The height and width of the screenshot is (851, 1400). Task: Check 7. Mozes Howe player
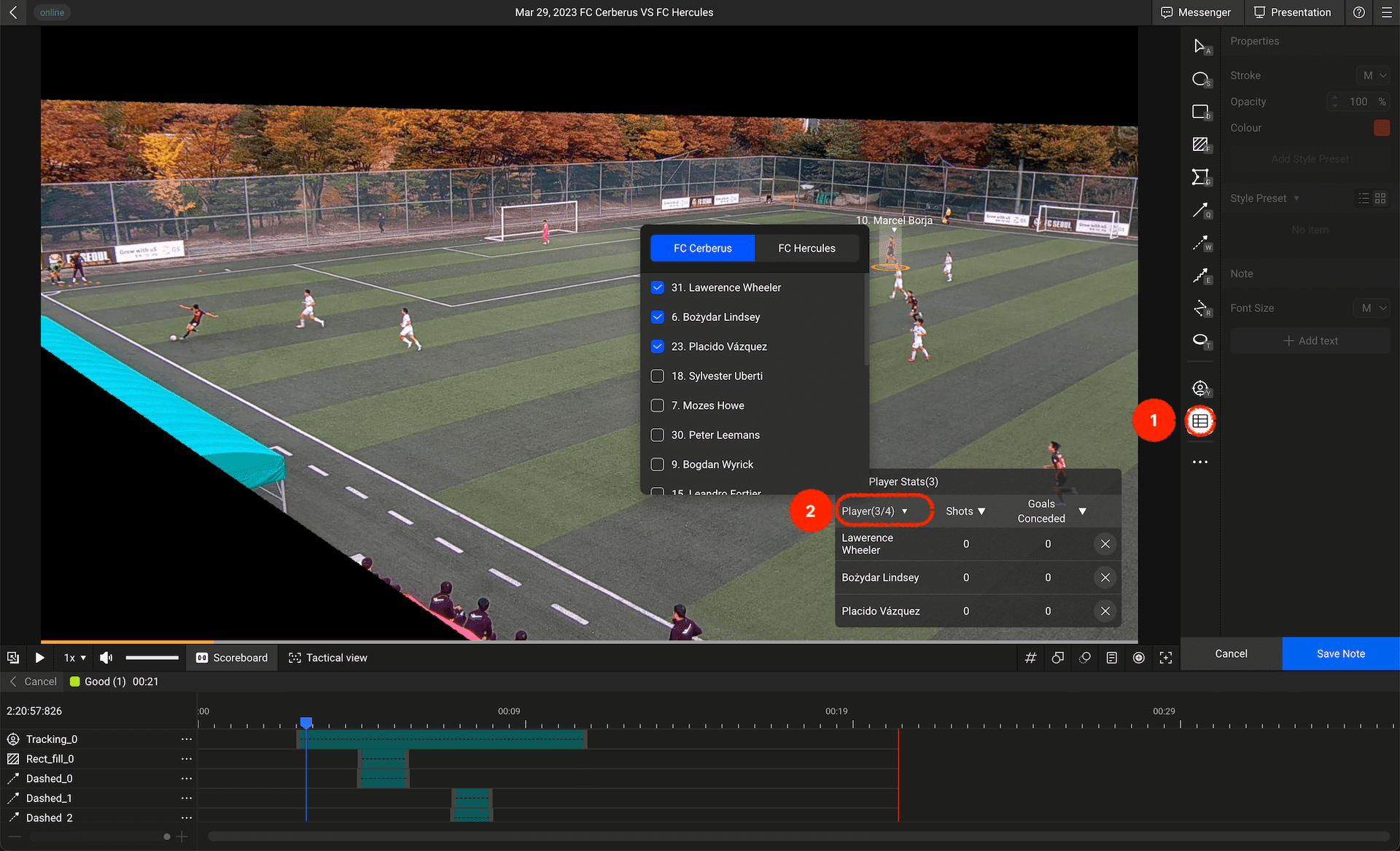657,405
